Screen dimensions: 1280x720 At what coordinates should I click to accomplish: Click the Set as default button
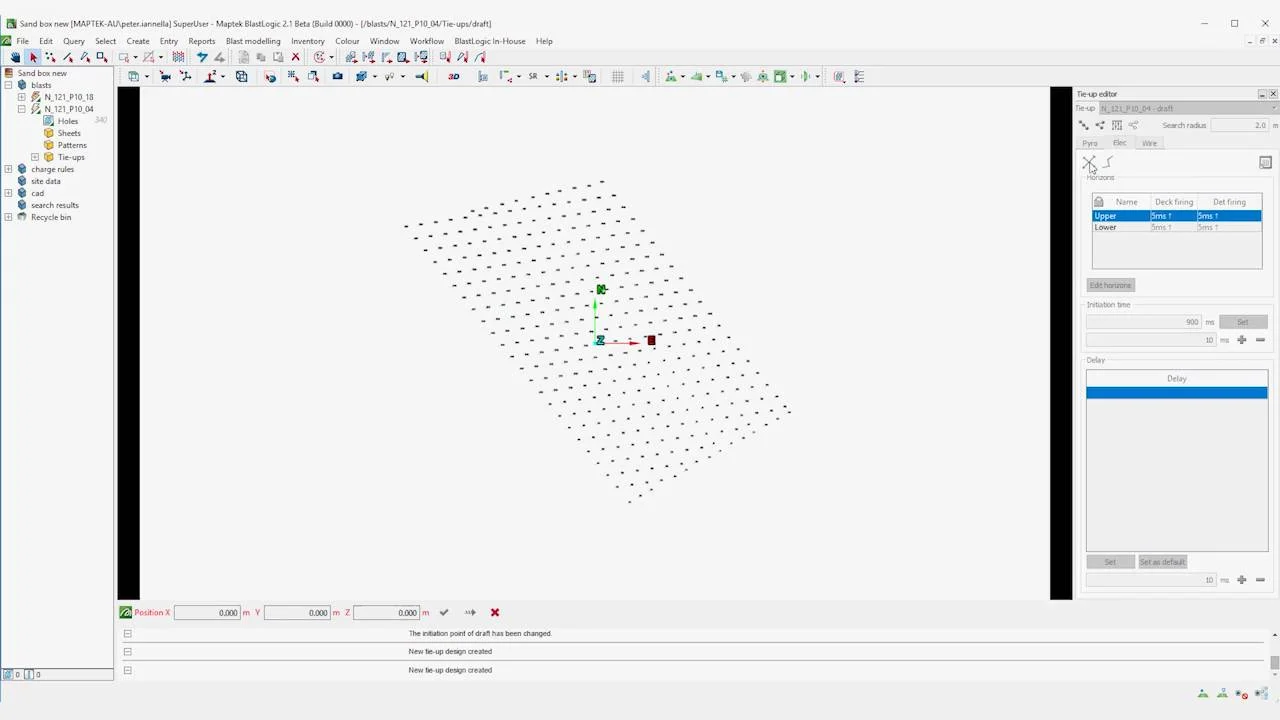(1162, 562)
